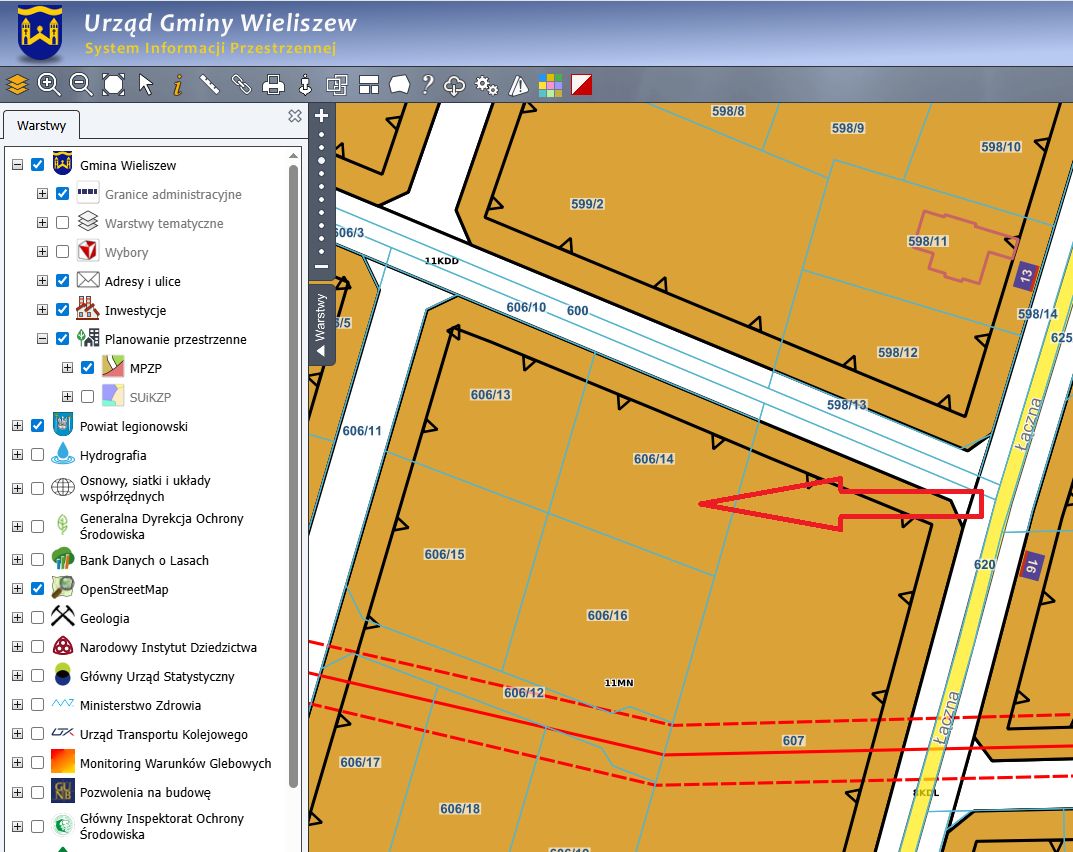Expand the Powiat legionowski group
Image resolution: width=1073 pixels, height=852 pixels.
18,426
